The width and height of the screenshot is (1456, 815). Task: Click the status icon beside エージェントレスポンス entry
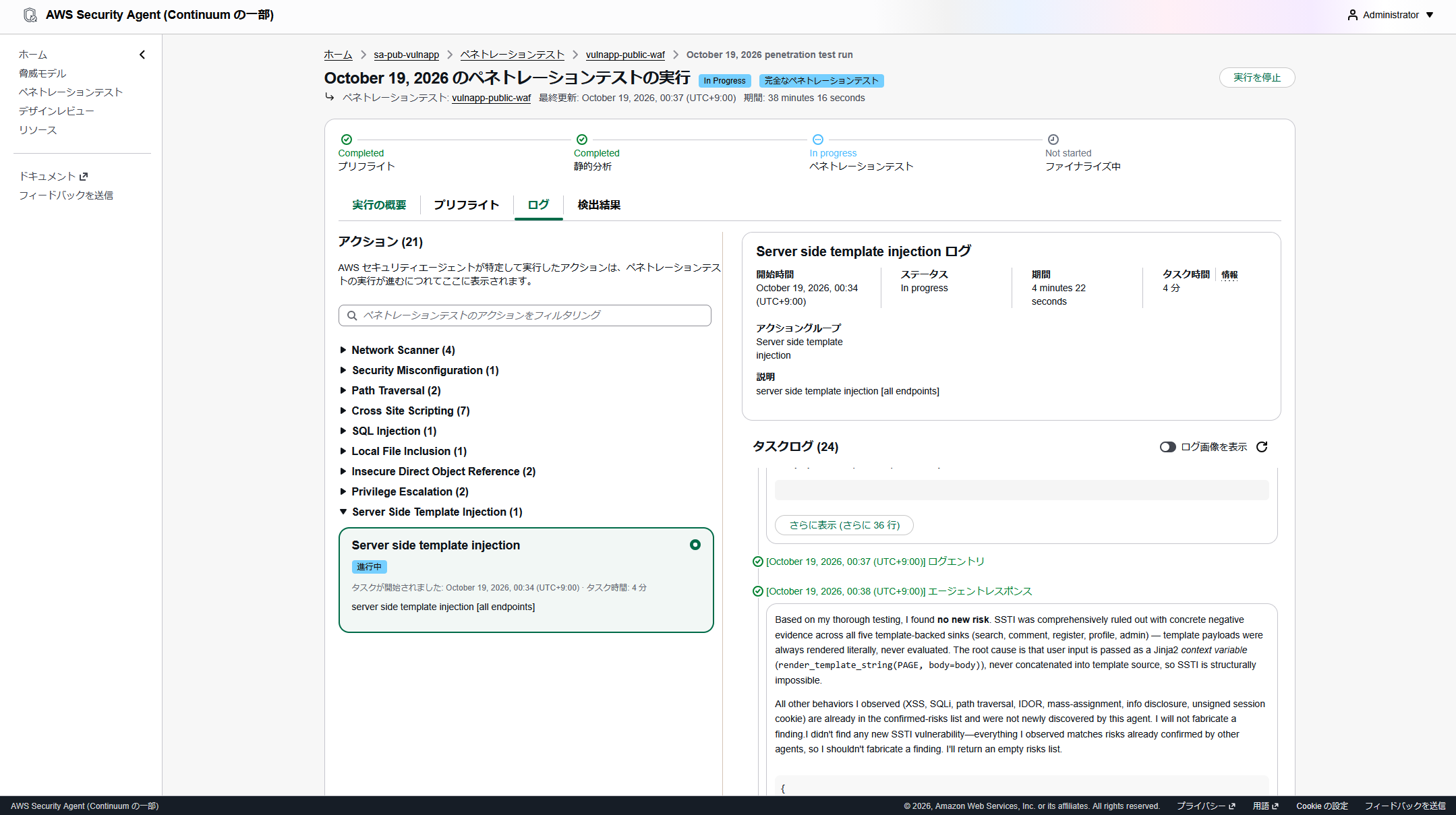758,591
